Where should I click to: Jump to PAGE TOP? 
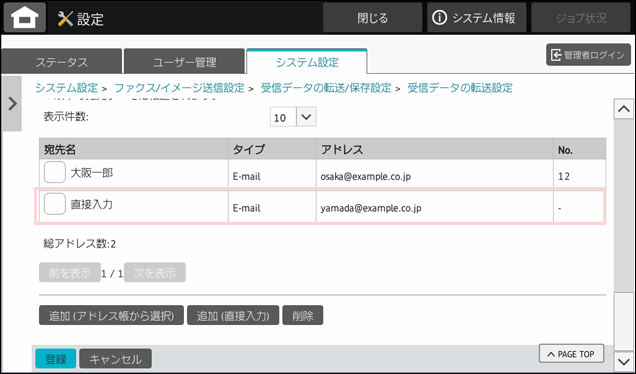click(571, 354)
